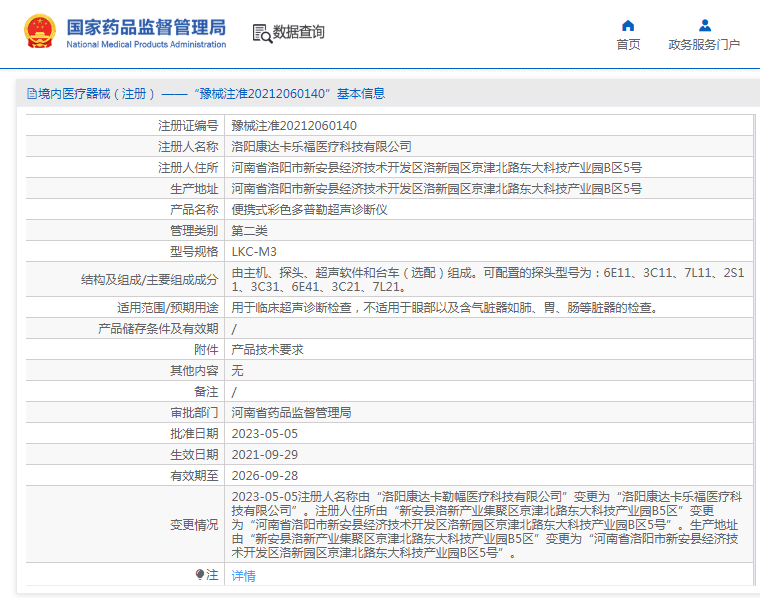Screen dimensions: 760x598
Task: Click the product name 便携式彩色多普勒超声诊断仪
Action: [x=309, y=210]
